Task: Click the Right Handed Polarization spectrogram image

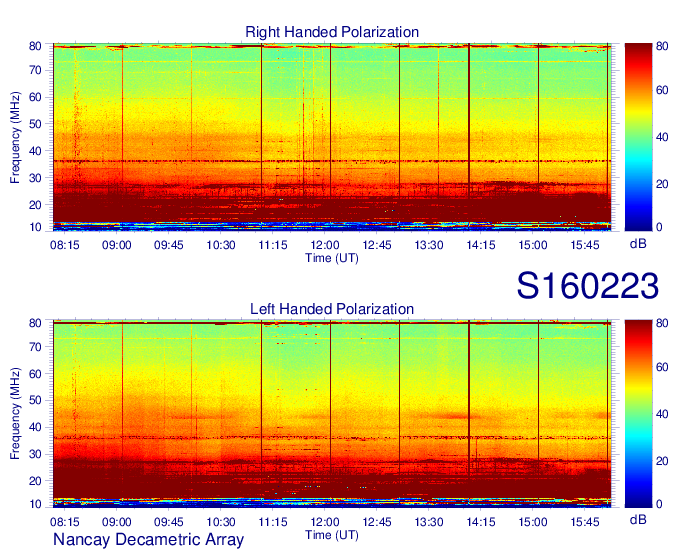Action: click(332, 137)
